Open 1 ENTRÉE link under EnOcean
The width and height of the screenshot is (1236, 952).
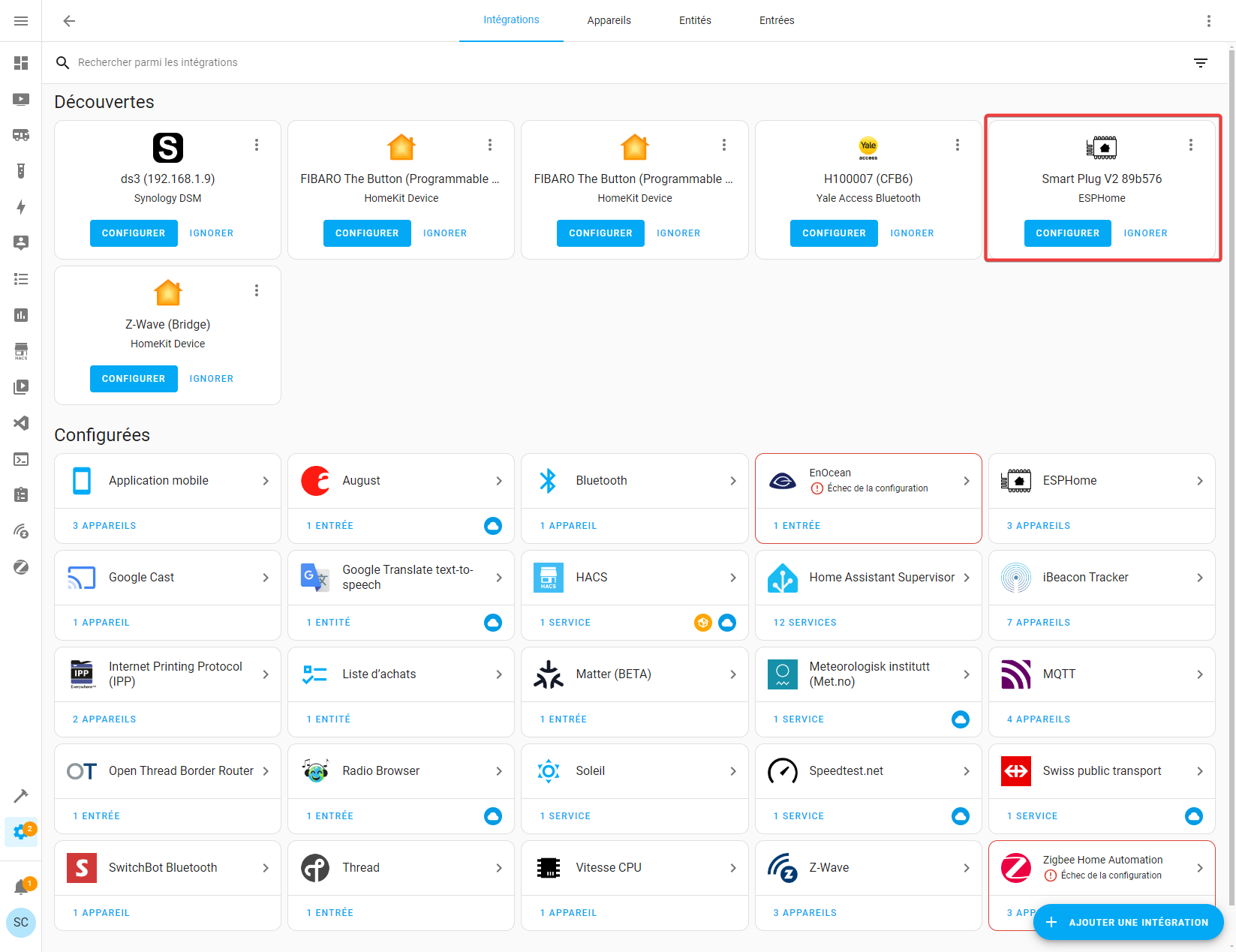[797, 526]
